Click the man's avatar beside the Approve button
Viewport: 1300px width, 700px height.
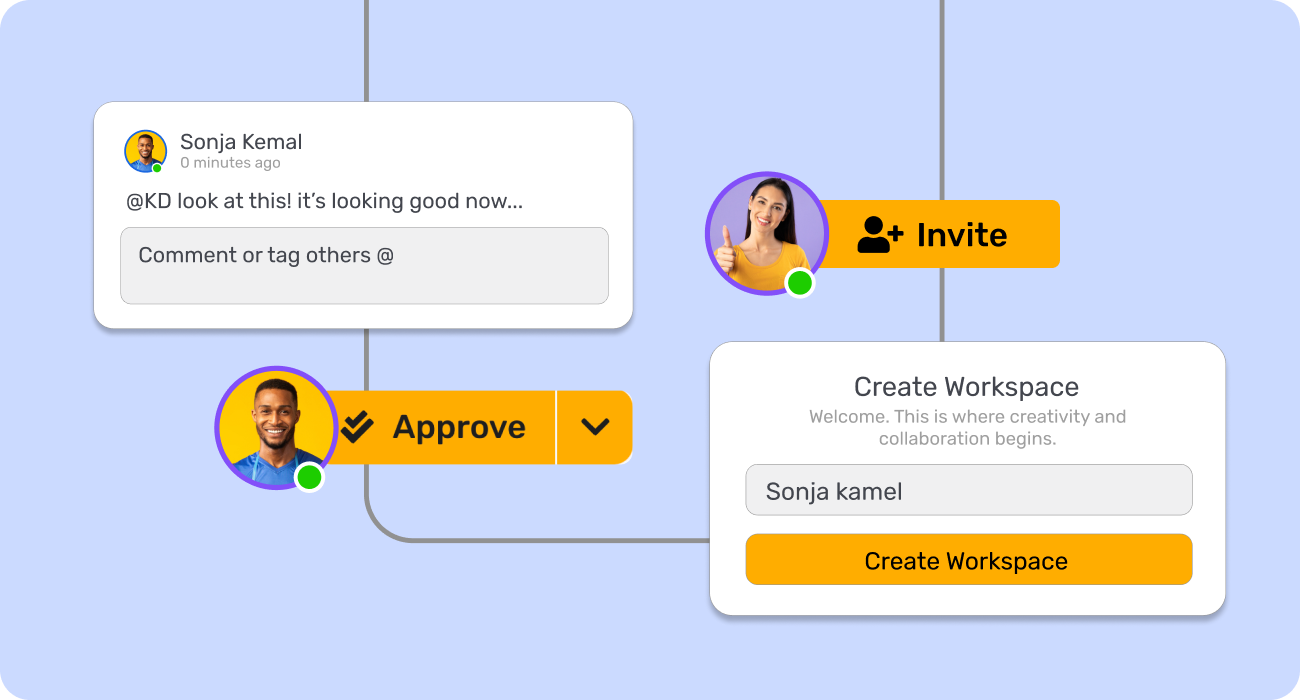pos(275,425)
